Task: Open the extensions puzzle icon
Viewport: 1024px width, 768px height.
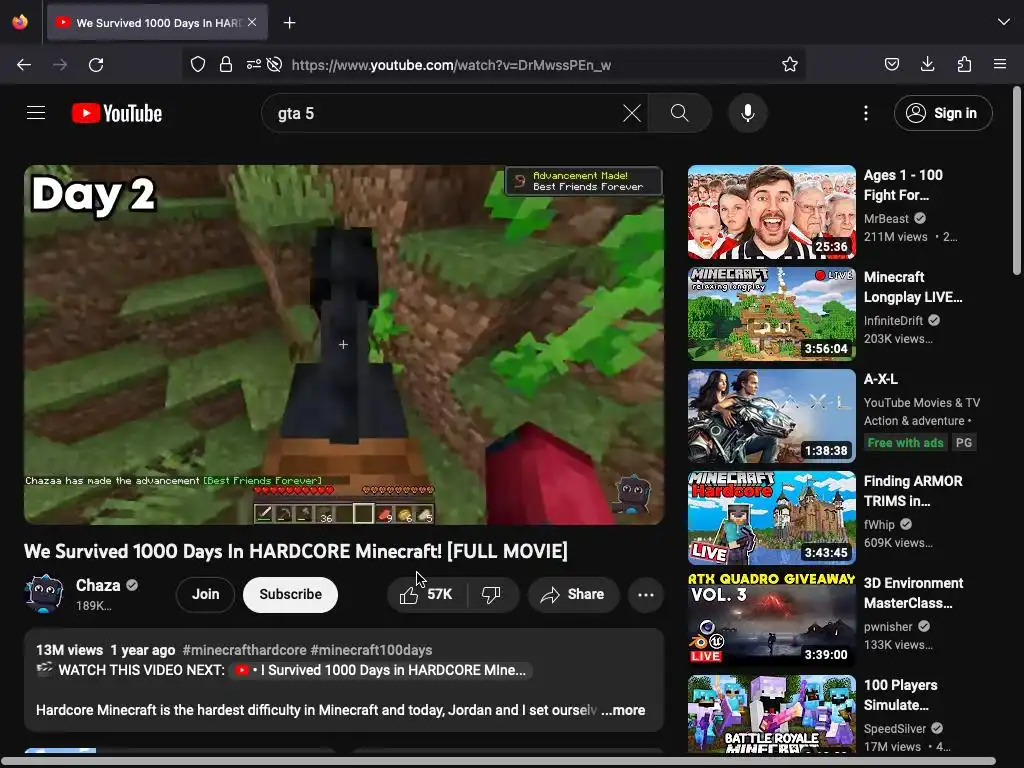Action: 964,64
